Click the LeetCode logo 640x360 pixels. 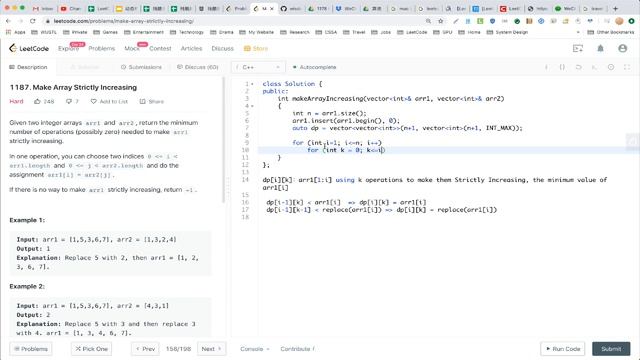(29, 48)
